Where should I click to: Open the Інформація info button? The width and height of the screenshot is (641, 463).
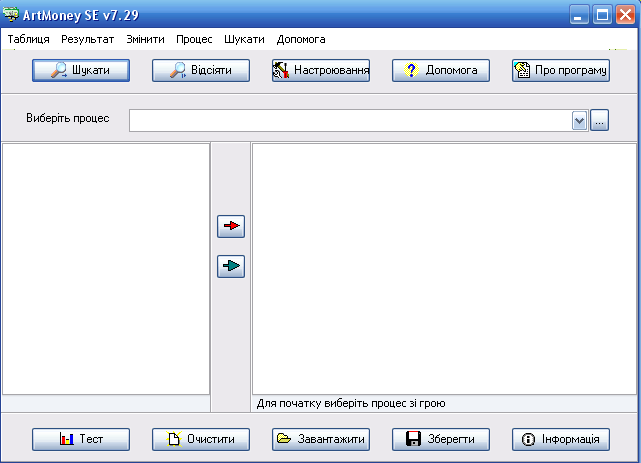coord(561,439)
